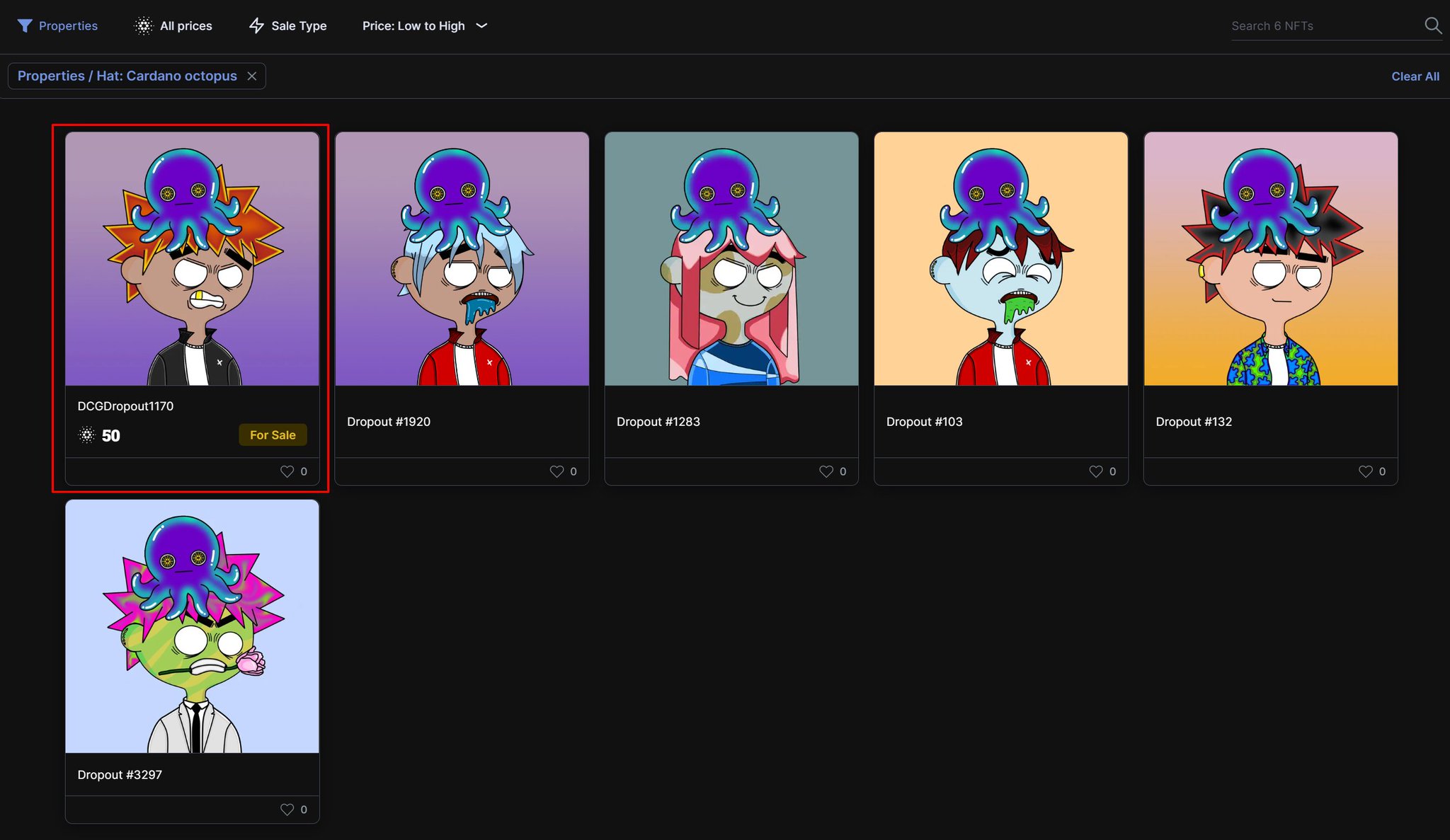Like Dropout #1920 with the heart
The image size is (1450, 840).
[x=556, y=471]
